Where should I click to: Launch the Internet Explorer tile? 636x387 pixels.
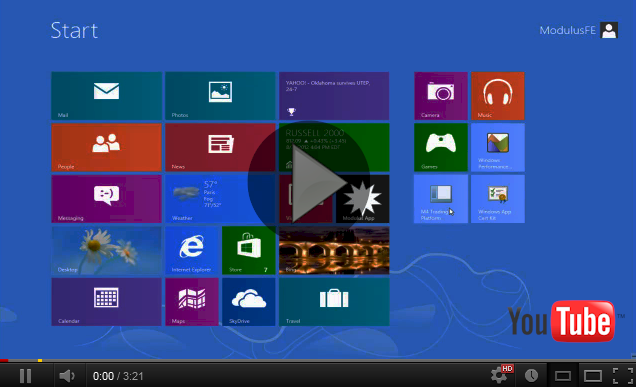[x=192, y=251]
